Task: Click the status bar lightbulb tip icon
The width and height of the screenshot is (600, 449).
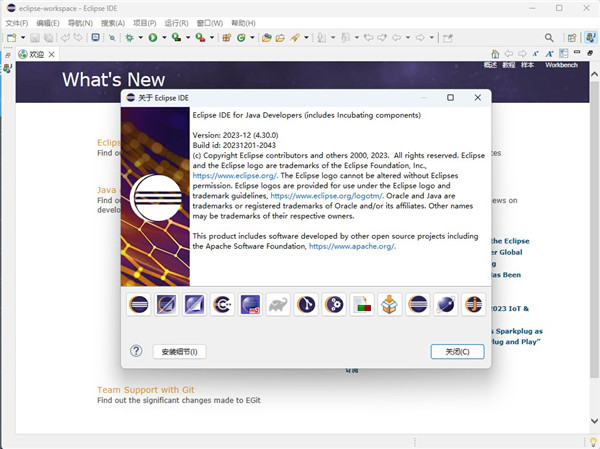Action: [x=593, y=442]
